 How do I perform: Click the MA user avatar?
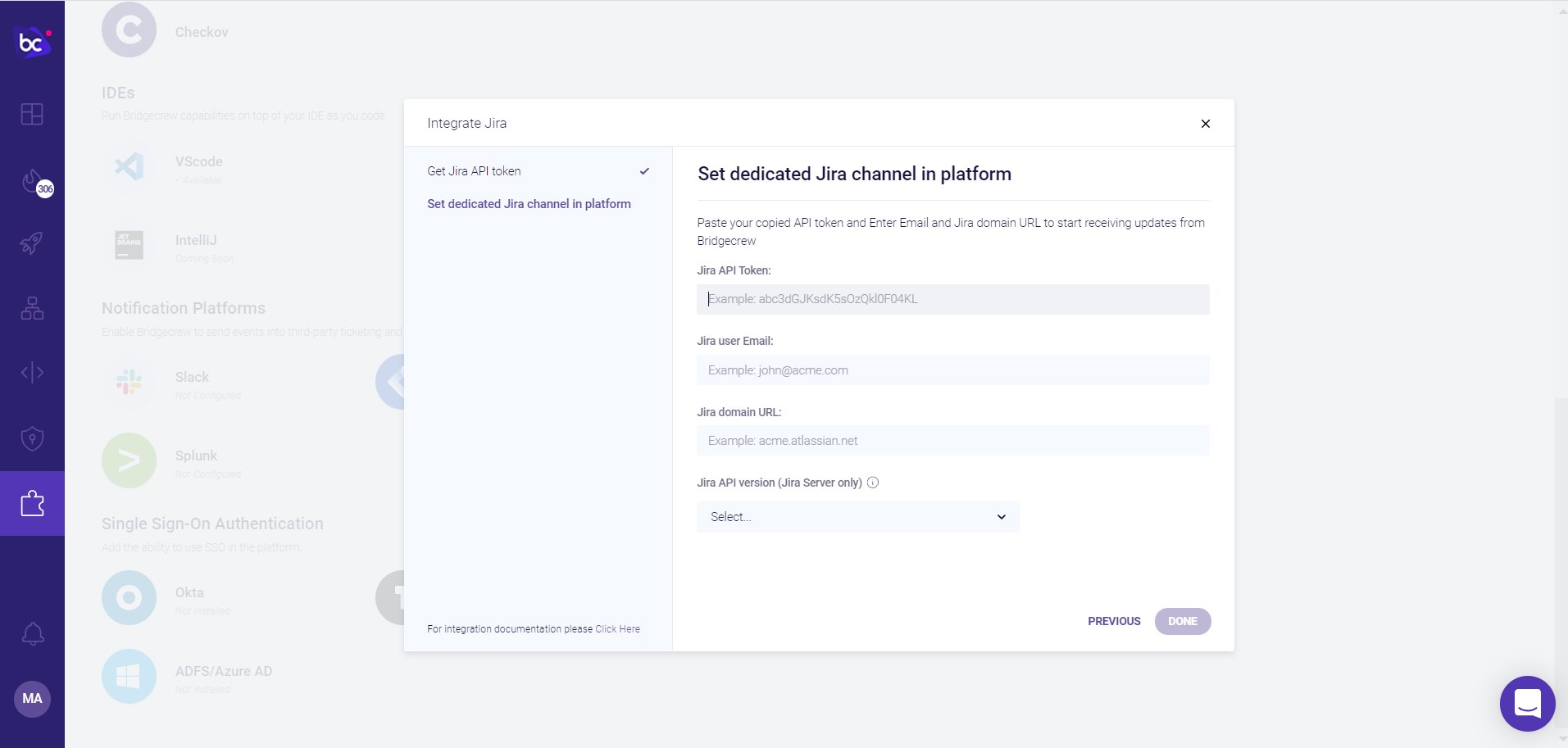coord(32,699)
